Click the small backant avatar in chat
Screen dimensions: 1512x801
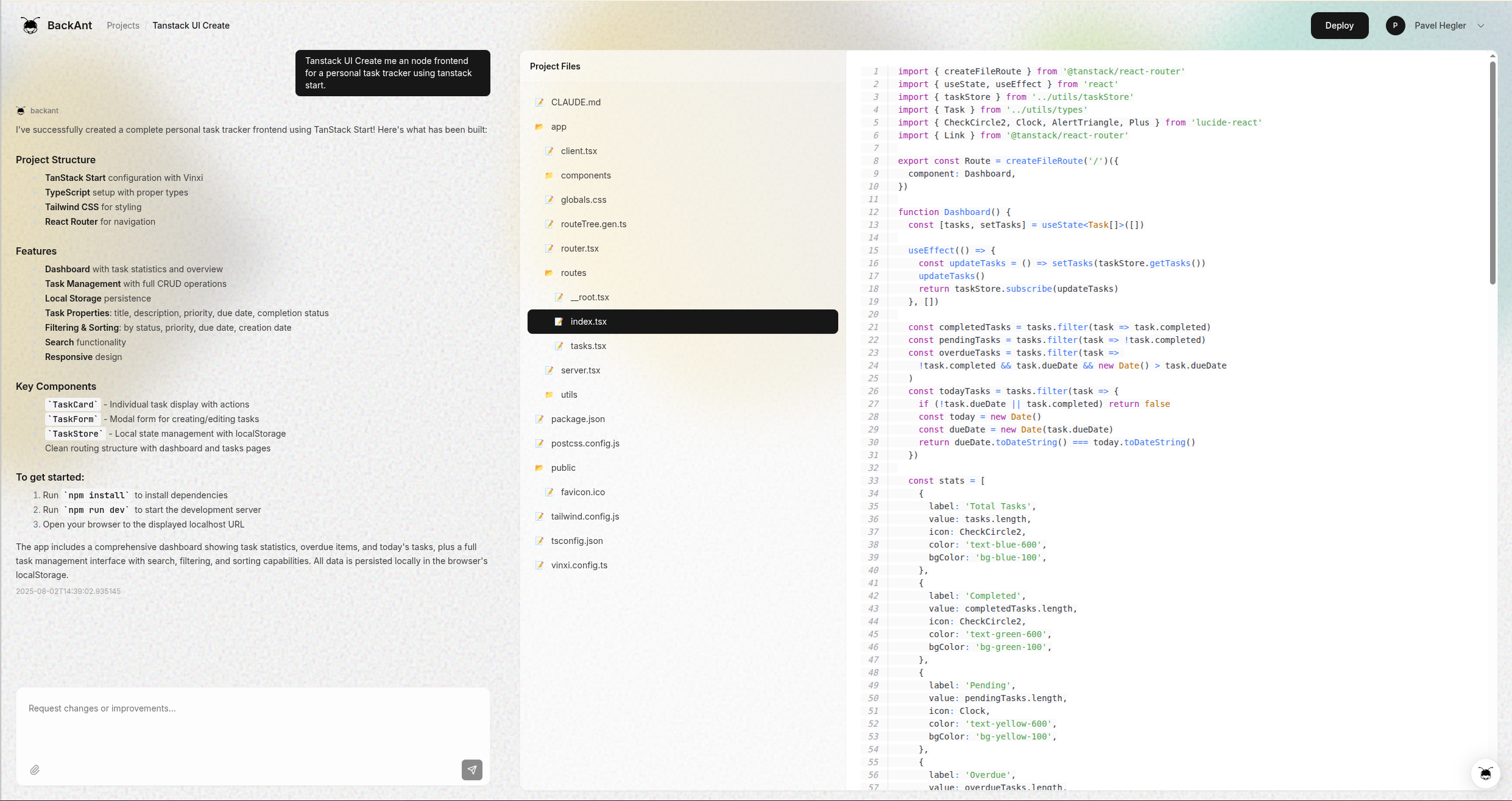coord(21,111)
